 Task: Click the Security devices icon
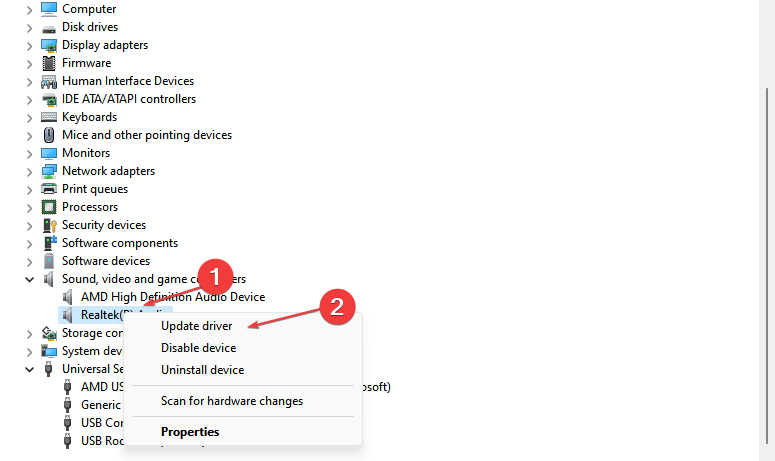coord(49,225)
